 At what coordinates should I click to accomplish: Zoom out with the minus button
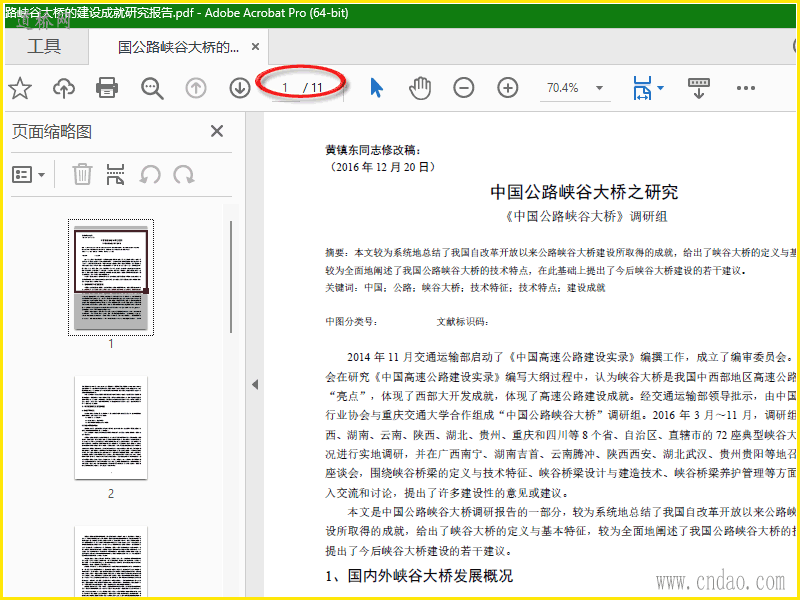[x=463, y=88]
